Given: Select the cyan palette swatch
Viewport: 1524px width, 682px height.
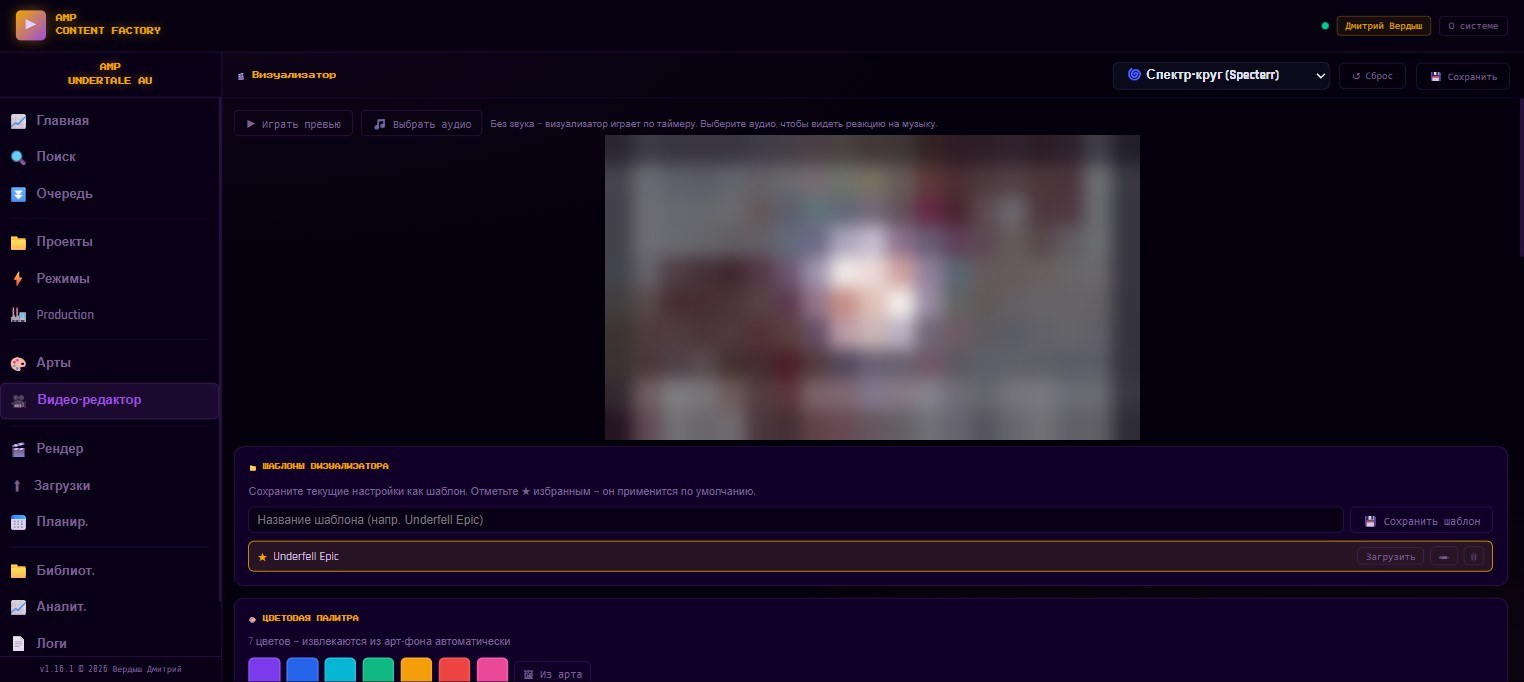Looking at the screenshot, I should click(x=340, y=670).
